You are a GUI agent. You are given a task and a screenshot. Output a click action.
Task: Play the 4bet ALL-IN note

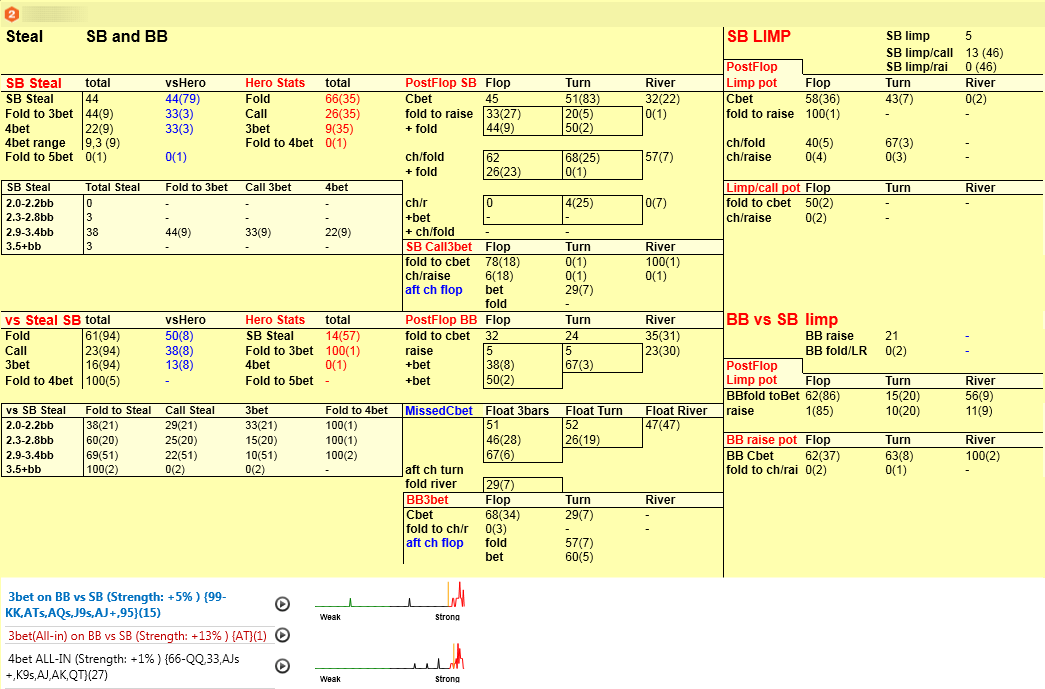click(x=283, y=666)
